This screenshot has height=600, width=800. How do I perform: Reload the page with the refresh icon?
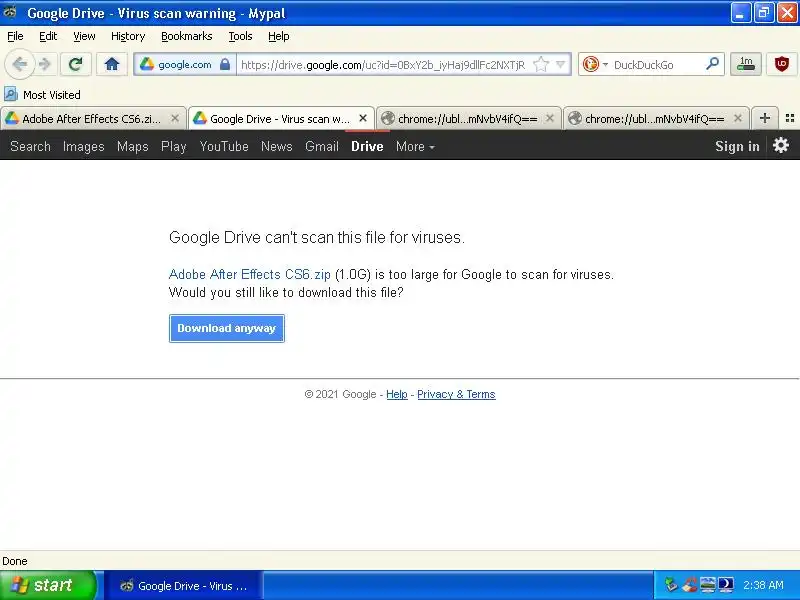[76, 64]
